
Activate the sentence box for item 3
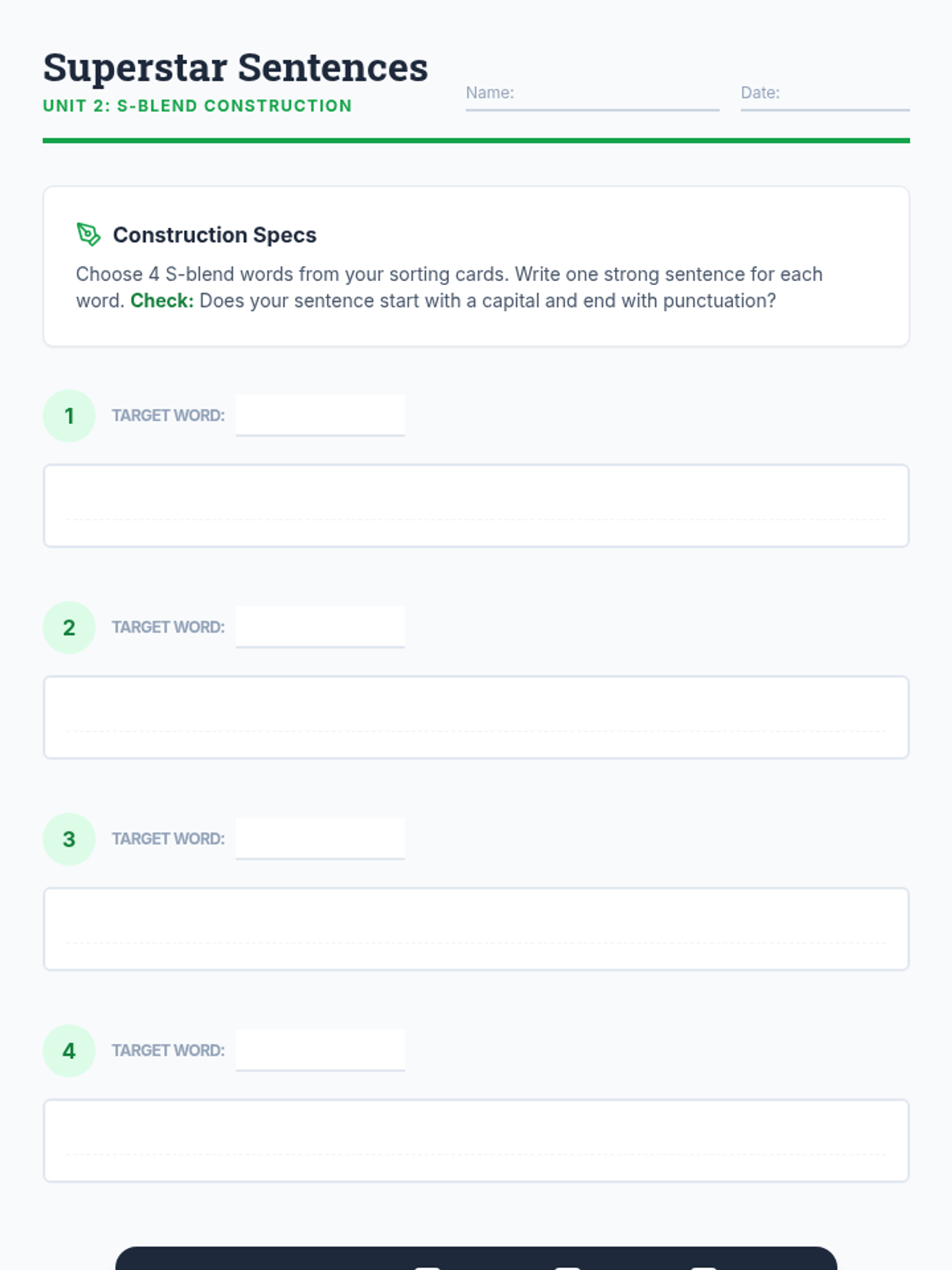(x=476, y=929)
